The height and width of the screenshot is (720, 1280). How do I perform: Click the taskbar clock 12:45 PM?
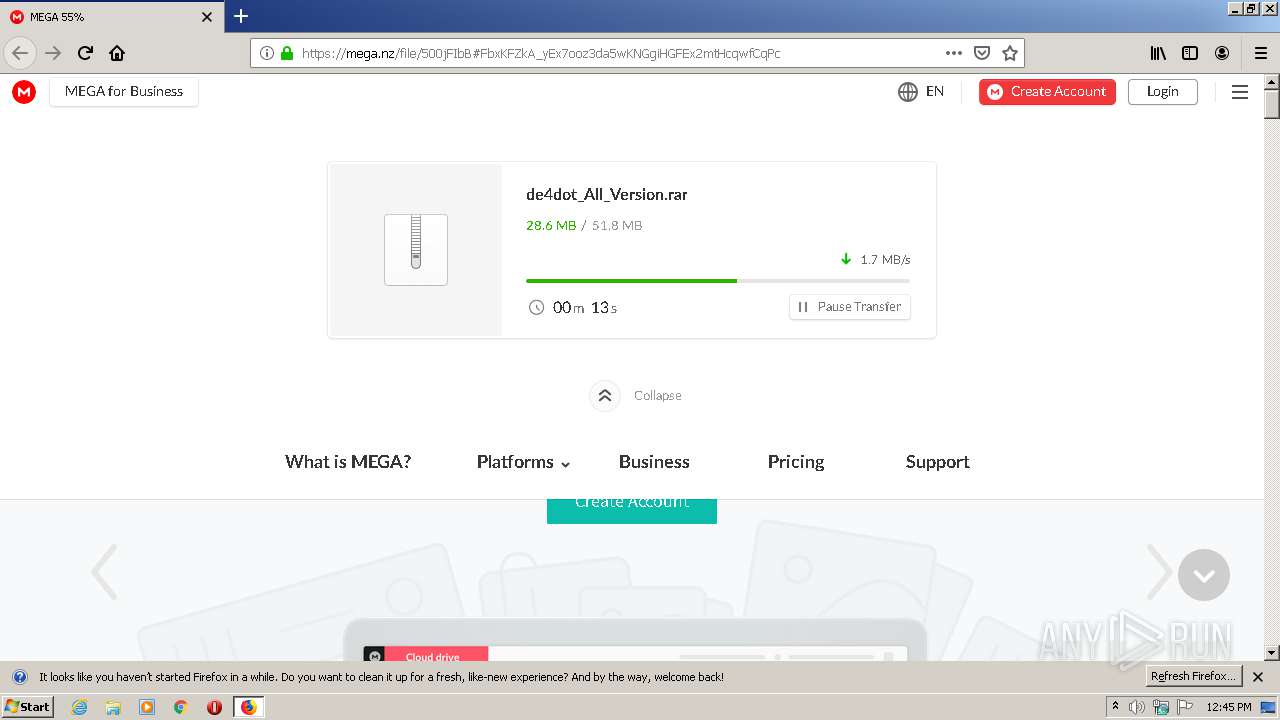(1229, 707)
